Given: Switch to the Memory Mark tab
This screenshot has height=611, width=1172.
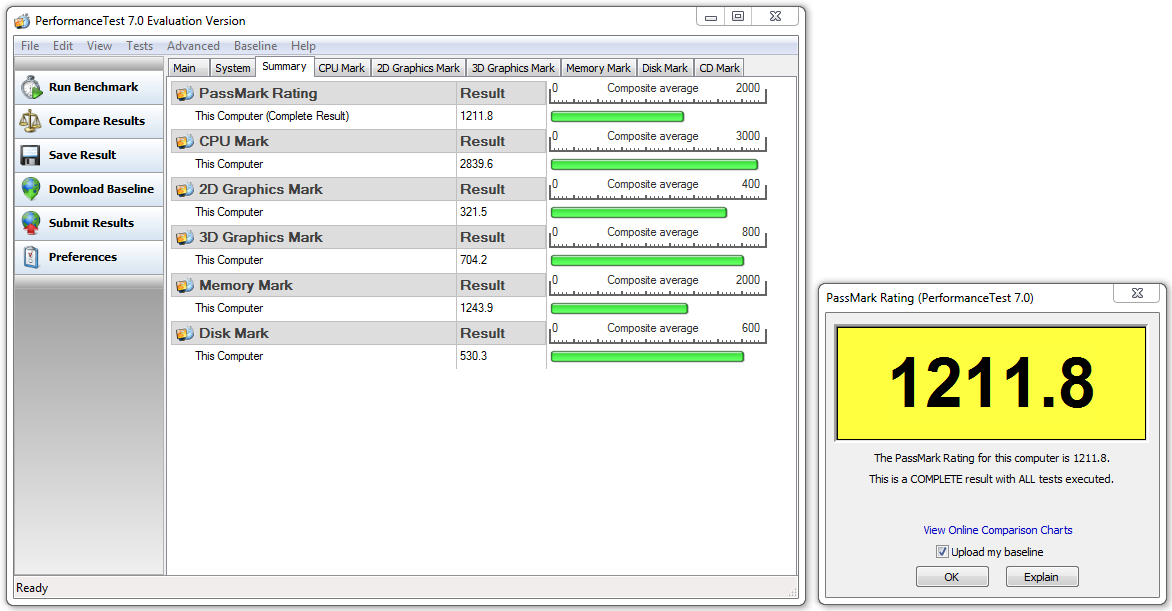Looking at the screenshot, I should 598,67.
